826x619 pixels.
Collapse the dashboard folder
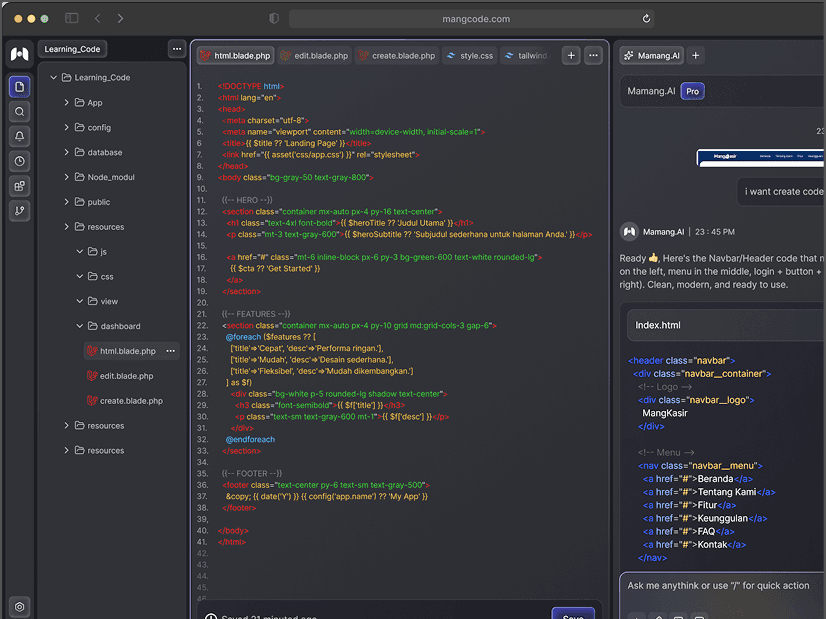point(80,326)
